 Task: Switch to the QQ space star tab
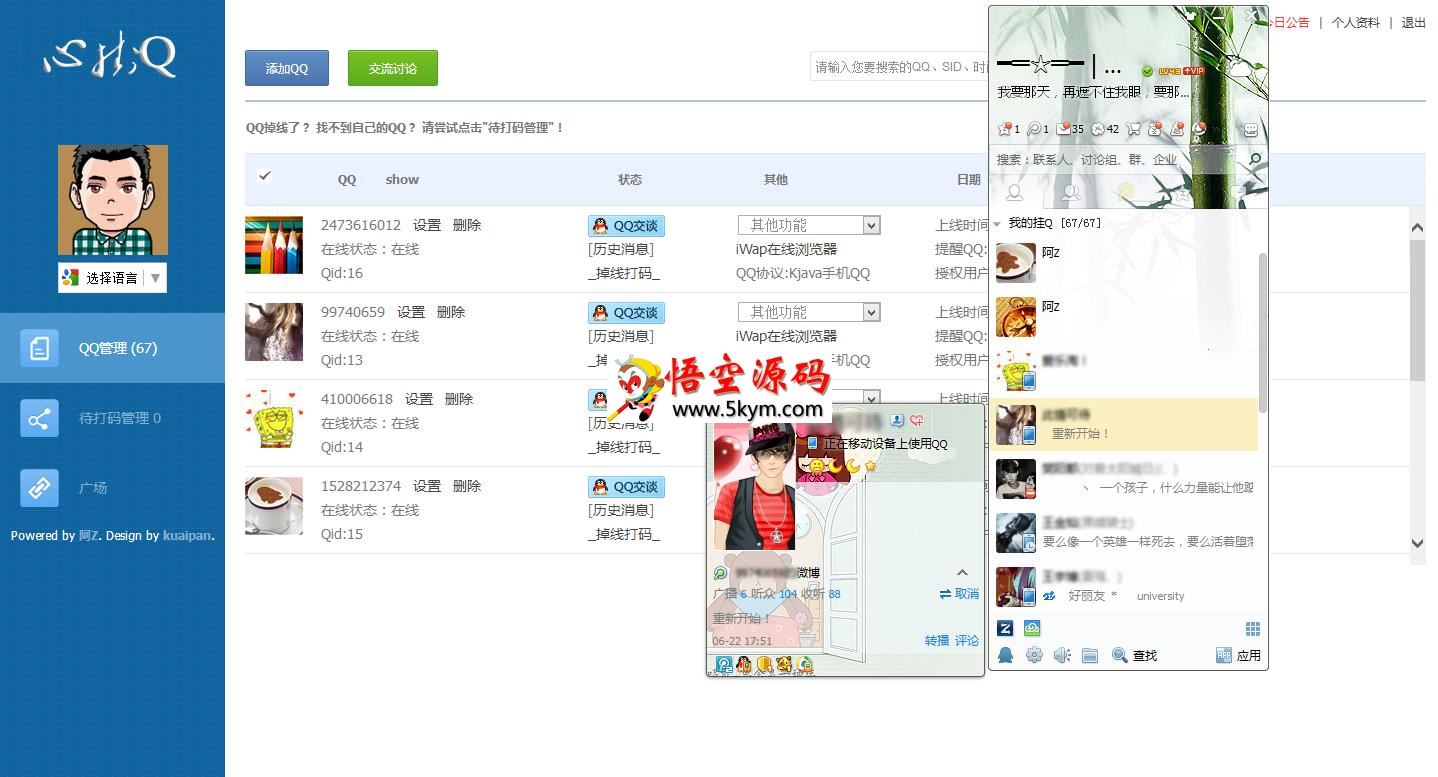pos(1183,192)
